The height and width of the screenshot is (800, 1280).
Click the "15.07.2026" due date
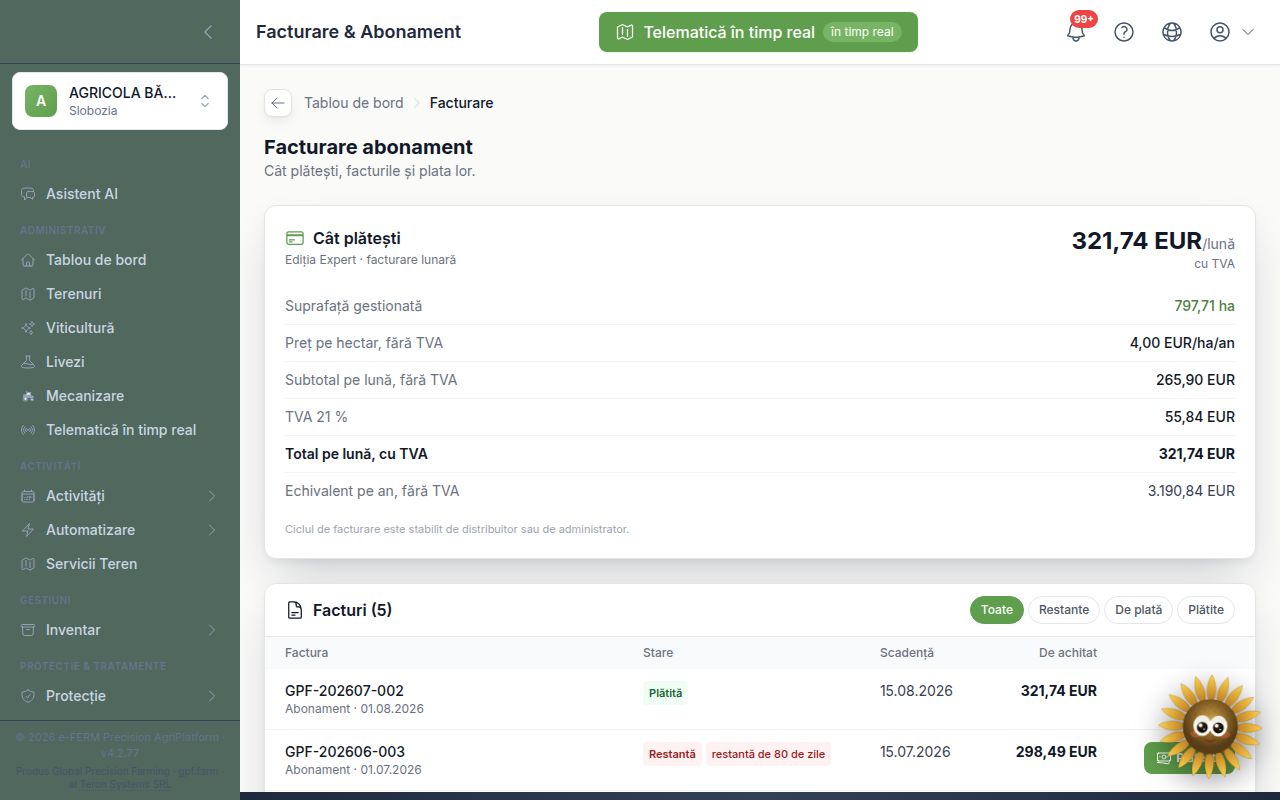coord(916,752)
